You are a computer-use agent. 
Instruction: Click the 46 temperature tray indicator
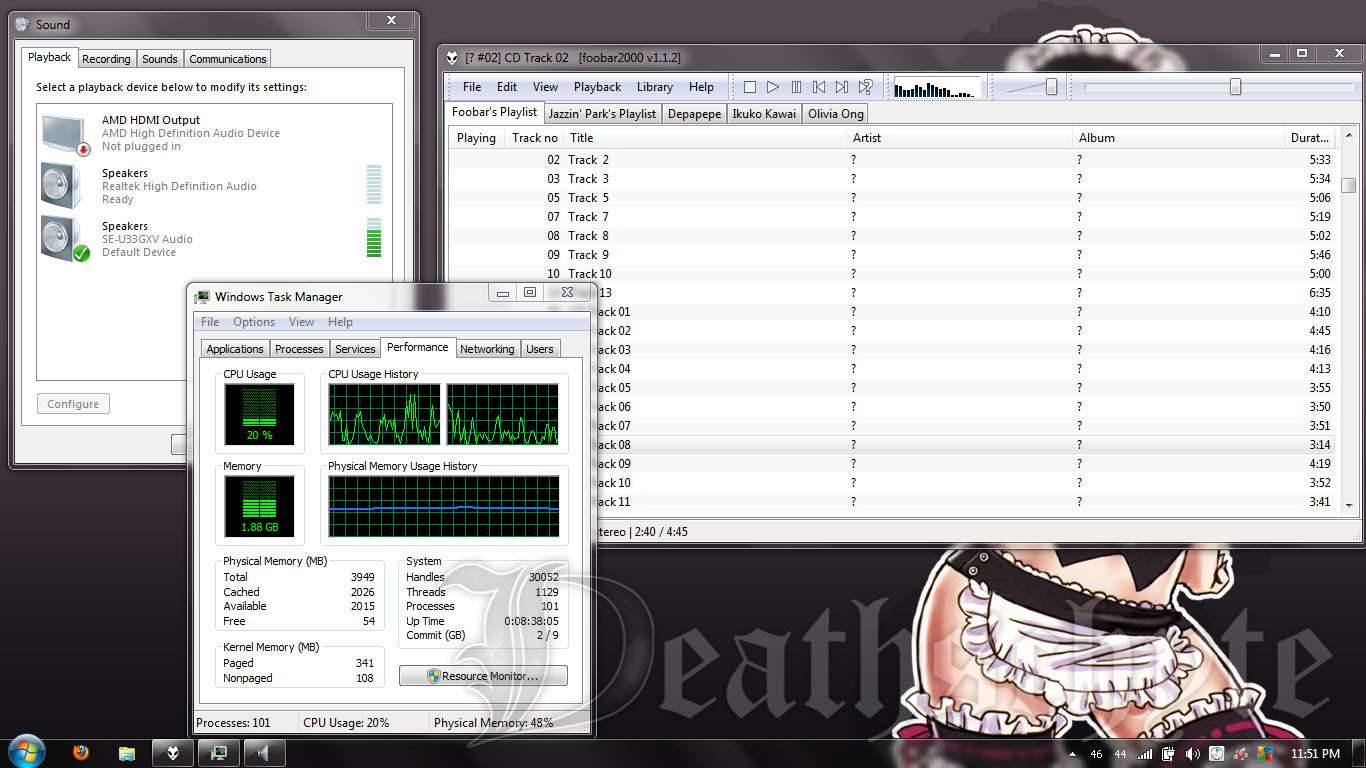click(1097, 754)
